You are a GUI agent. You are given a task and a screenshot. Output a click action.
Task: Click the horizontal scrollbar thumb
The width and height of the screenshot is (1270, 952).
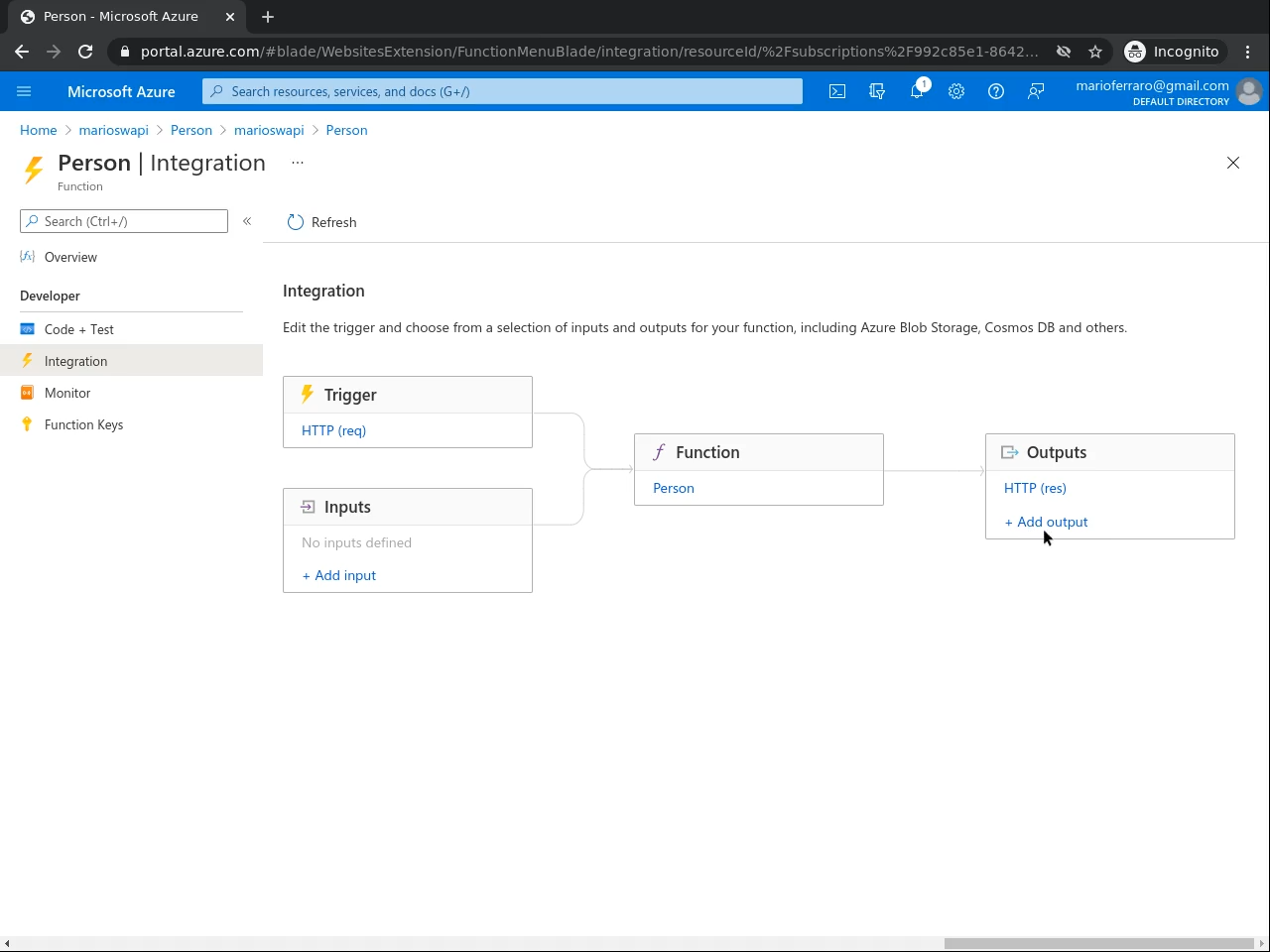1098,943
